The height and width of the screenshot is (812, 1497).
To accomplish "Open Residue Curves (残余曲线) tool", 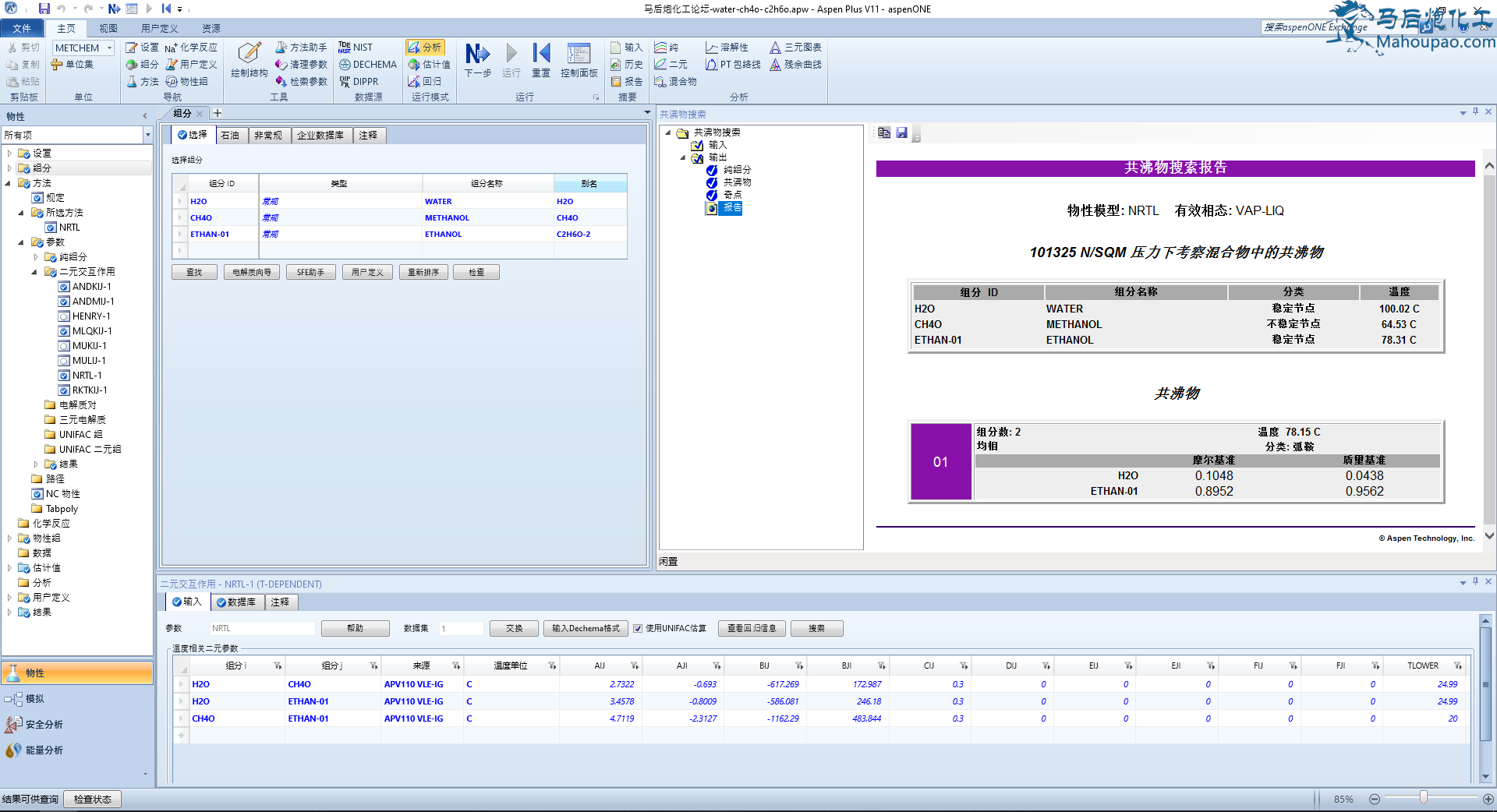I will [795, 65].
